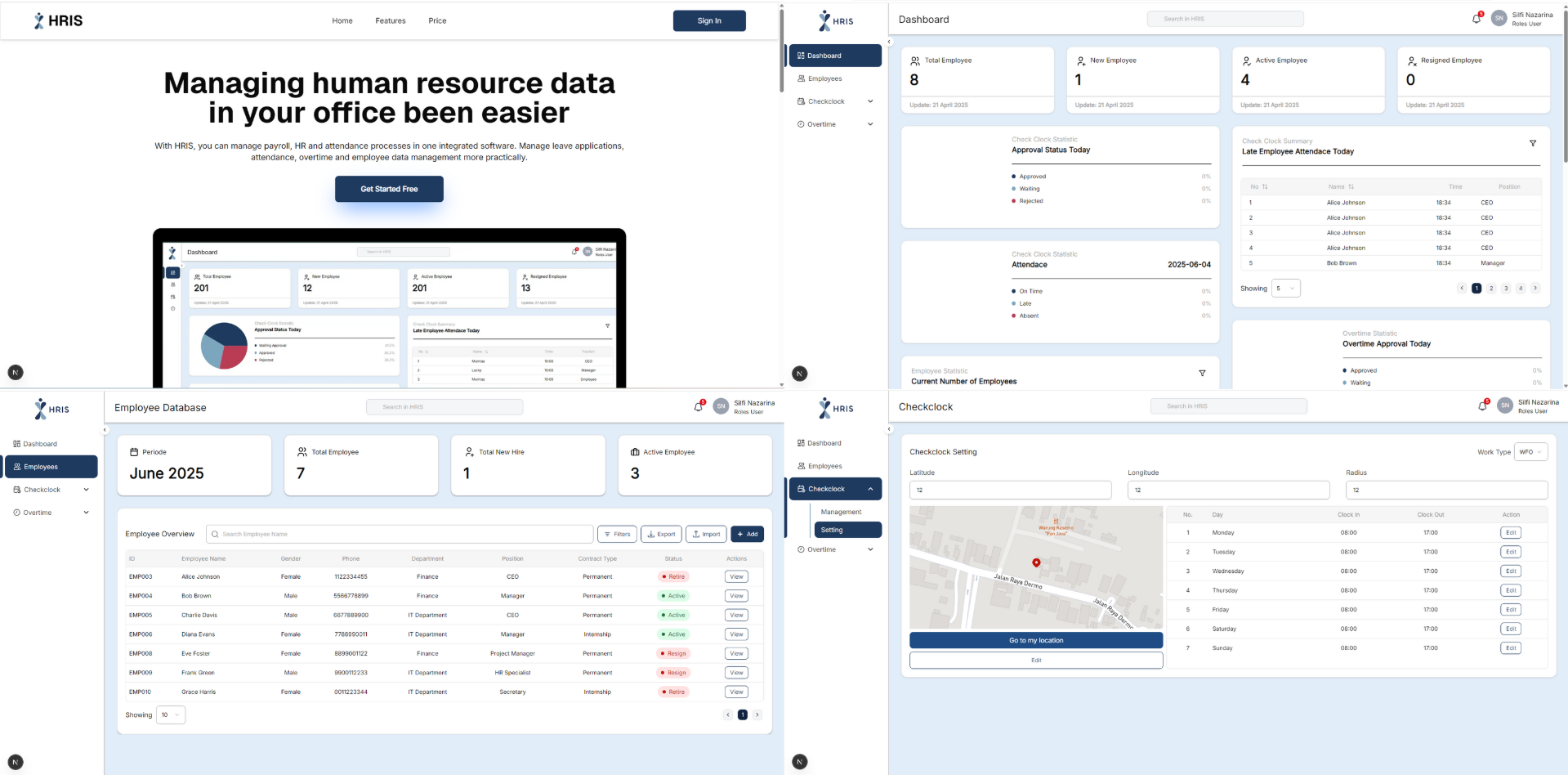Open the Work Type WFO dropdown
This screenshot has width=1568, height=775.
pos(1530,452)
